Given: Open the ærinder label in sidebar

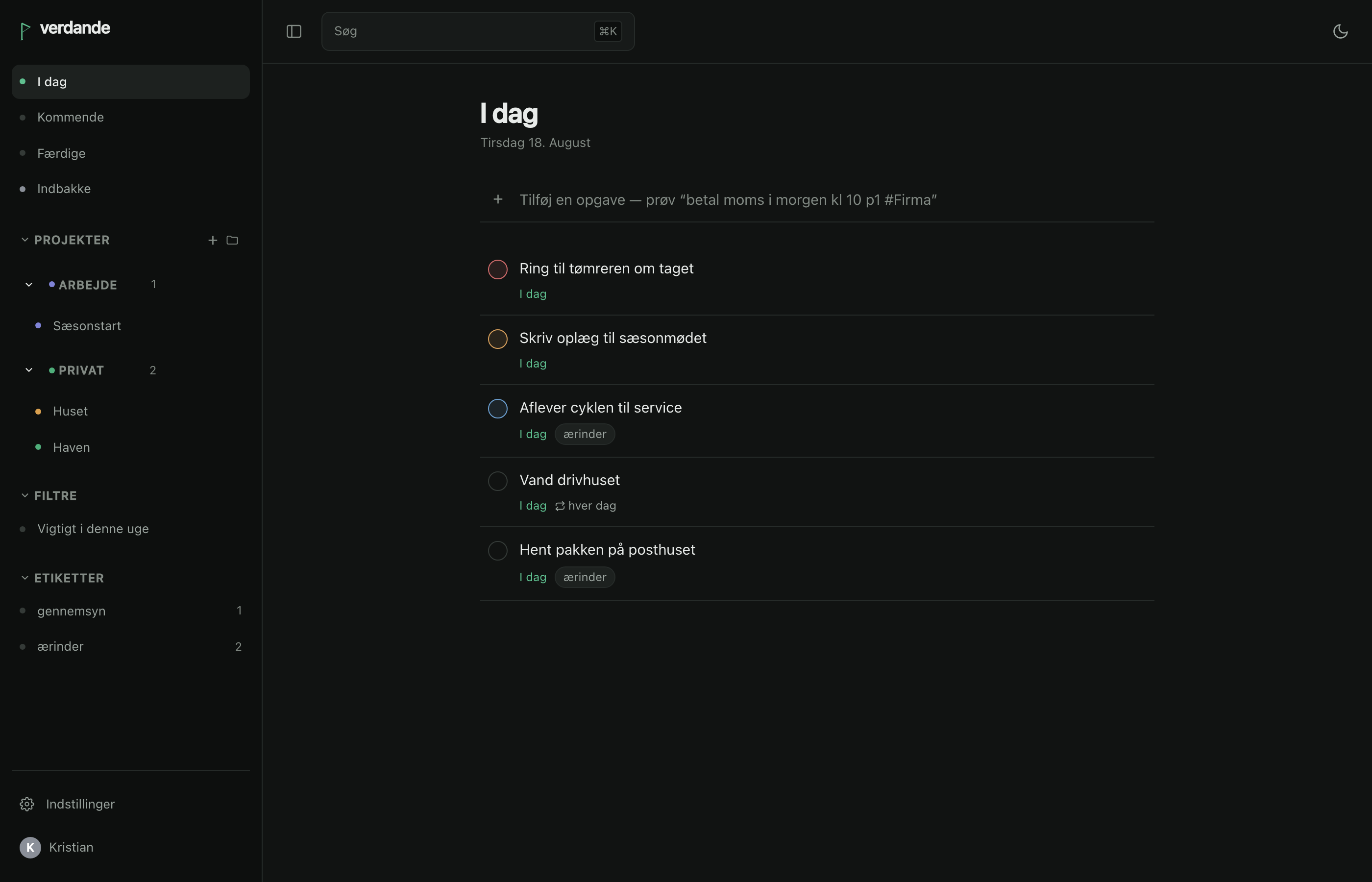Looking at the screenshot, I should pos(130,647).
